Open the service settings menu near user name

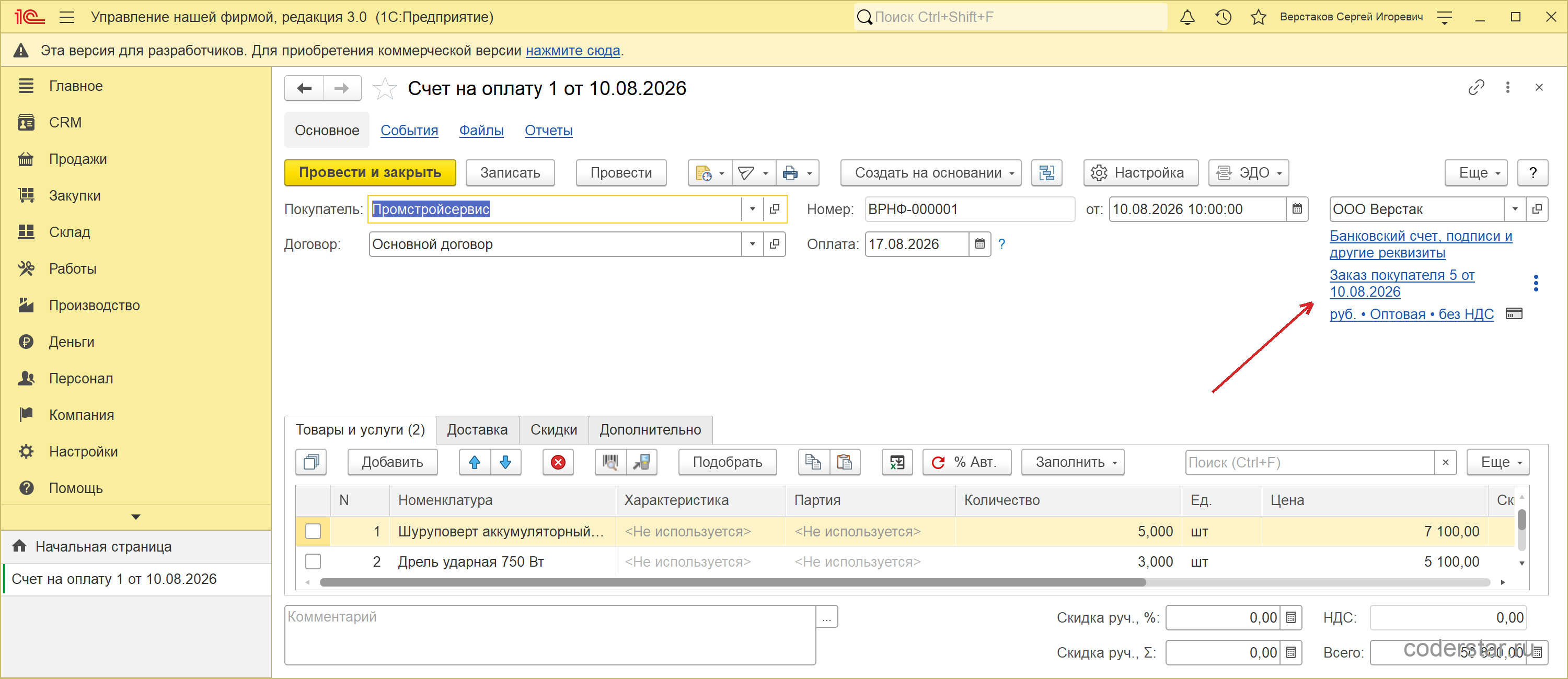coord(1445,17)
